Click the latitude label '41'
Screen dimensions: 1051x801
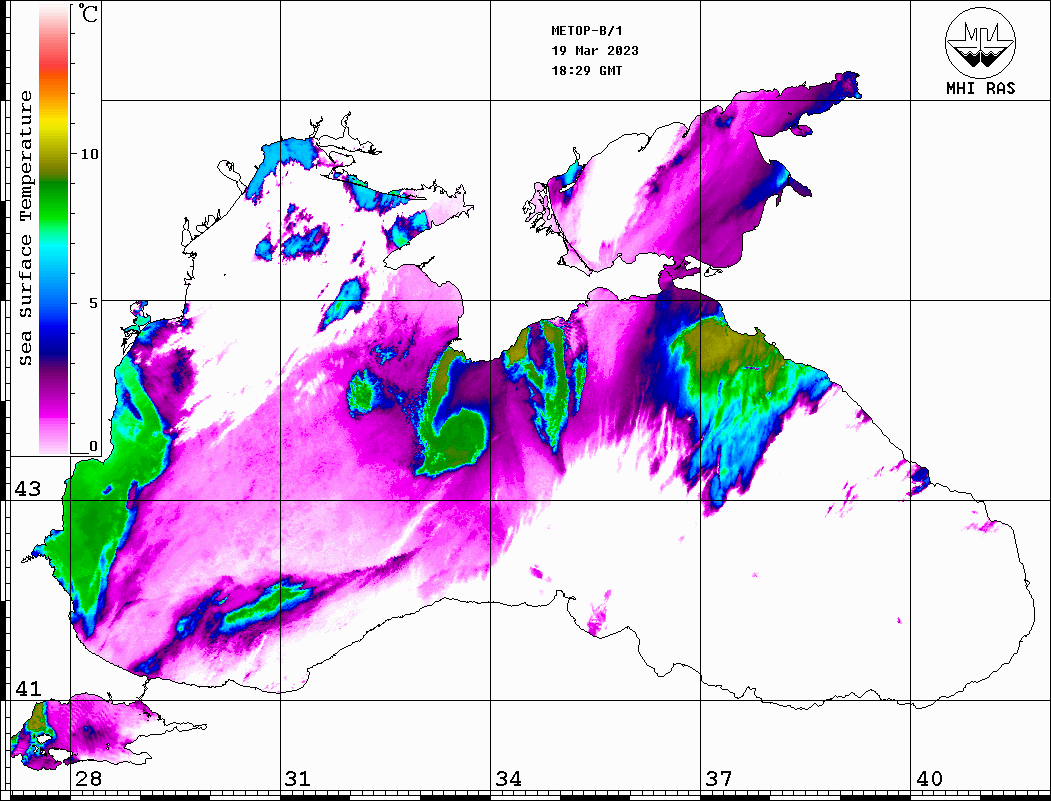pos(27,688)
